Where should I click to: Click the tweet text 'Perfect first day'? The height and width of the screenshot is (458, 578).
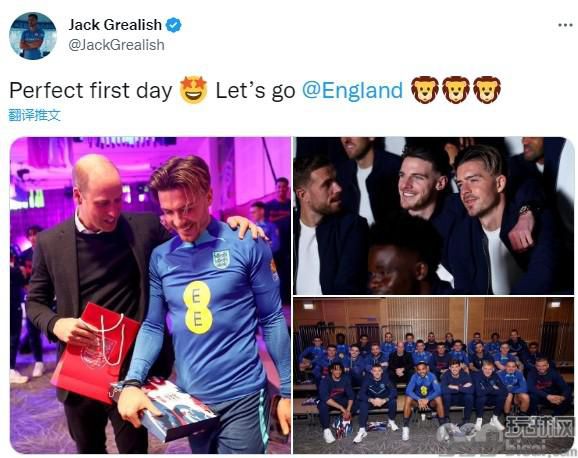pyautogui.click(x=91, y=90)
